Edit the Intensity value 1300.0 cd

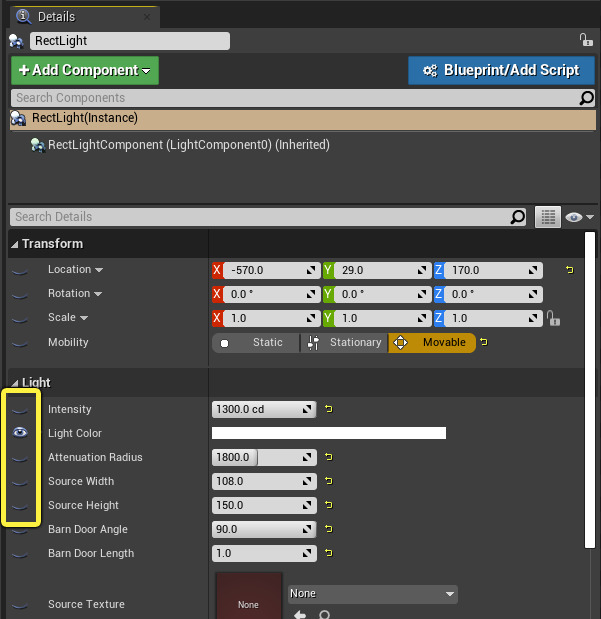click(264, 409)
